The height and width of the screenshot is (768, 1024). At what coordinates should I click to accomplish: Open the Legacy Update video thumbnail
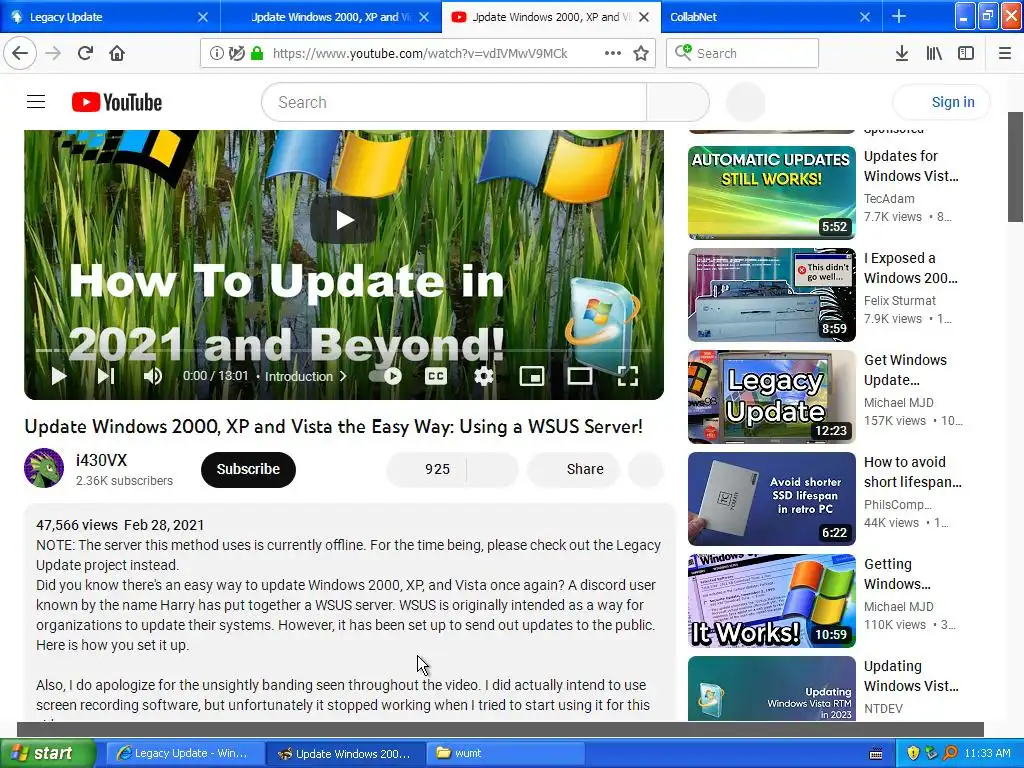coord(771,396)
